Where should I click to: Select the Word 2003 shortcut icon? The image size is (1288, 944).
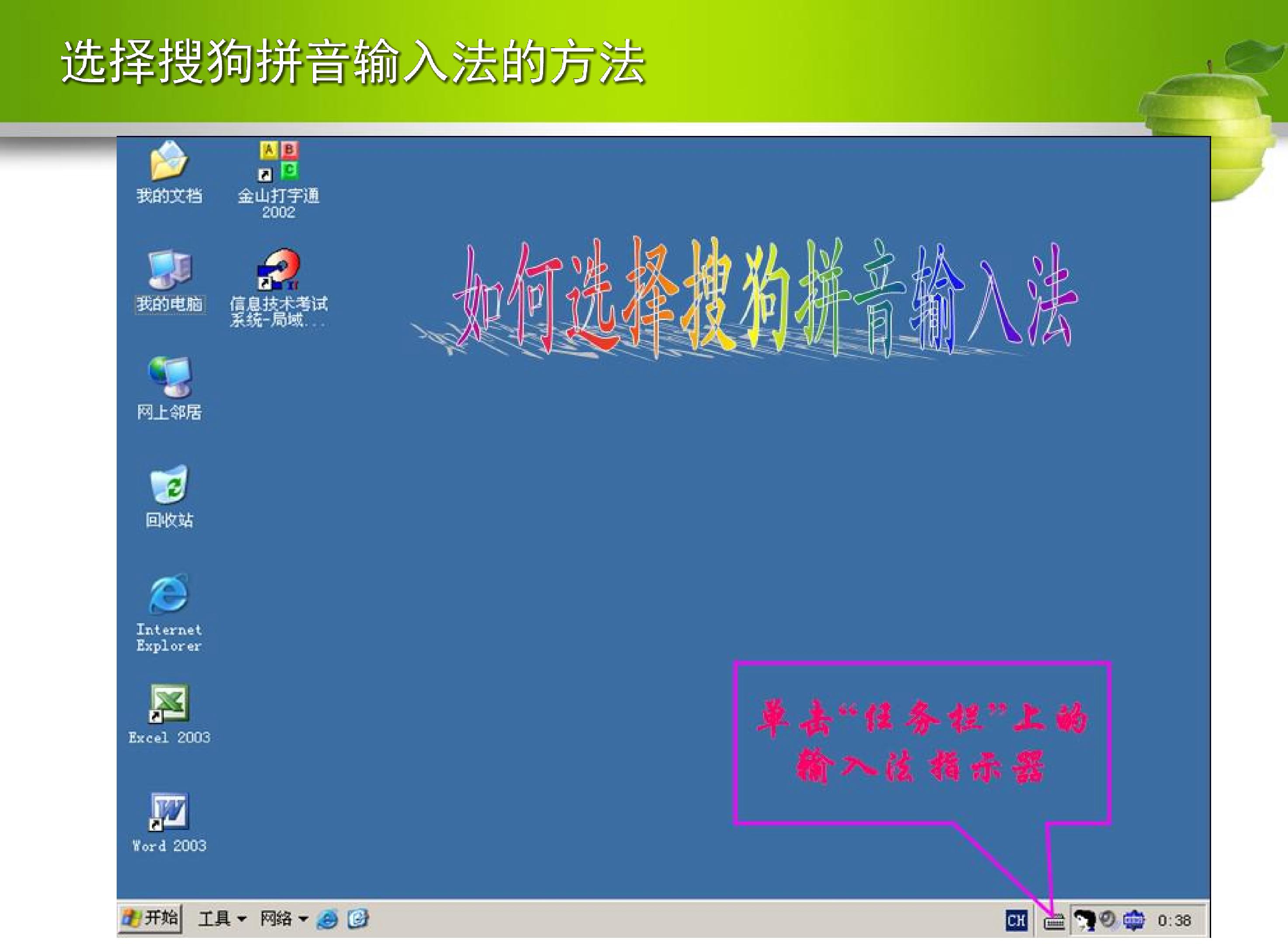coord(169,812)
